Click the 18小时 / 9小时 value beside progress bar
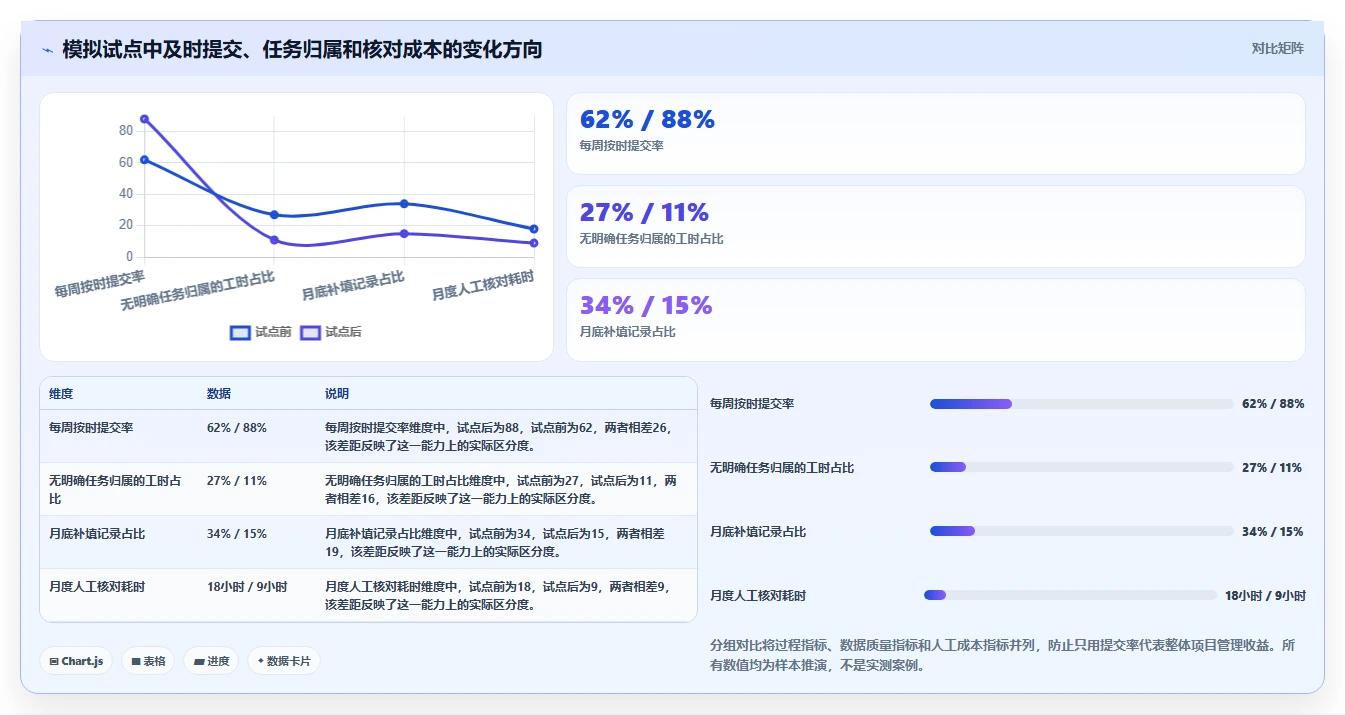1345x715 pixels. tap(1265, 596)
